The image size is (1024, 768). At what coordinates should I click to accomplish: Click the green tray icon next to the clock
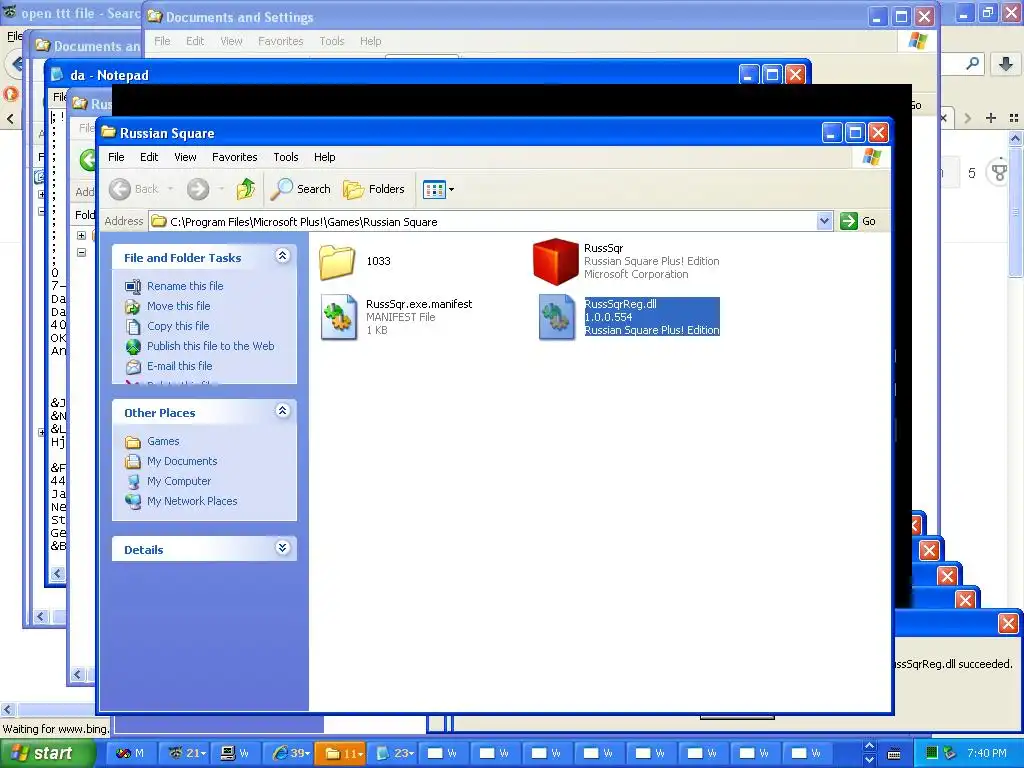(x=932, y=753)
